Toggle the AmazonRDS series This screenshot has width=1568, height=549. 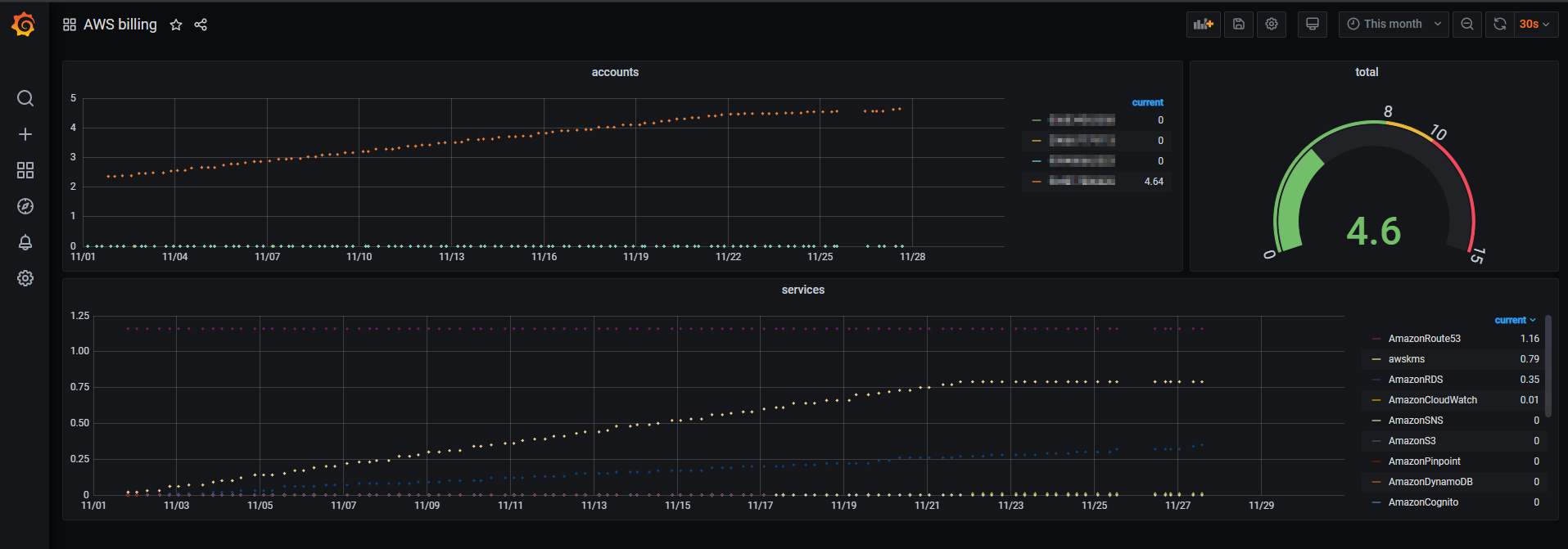coord(1416,380)
